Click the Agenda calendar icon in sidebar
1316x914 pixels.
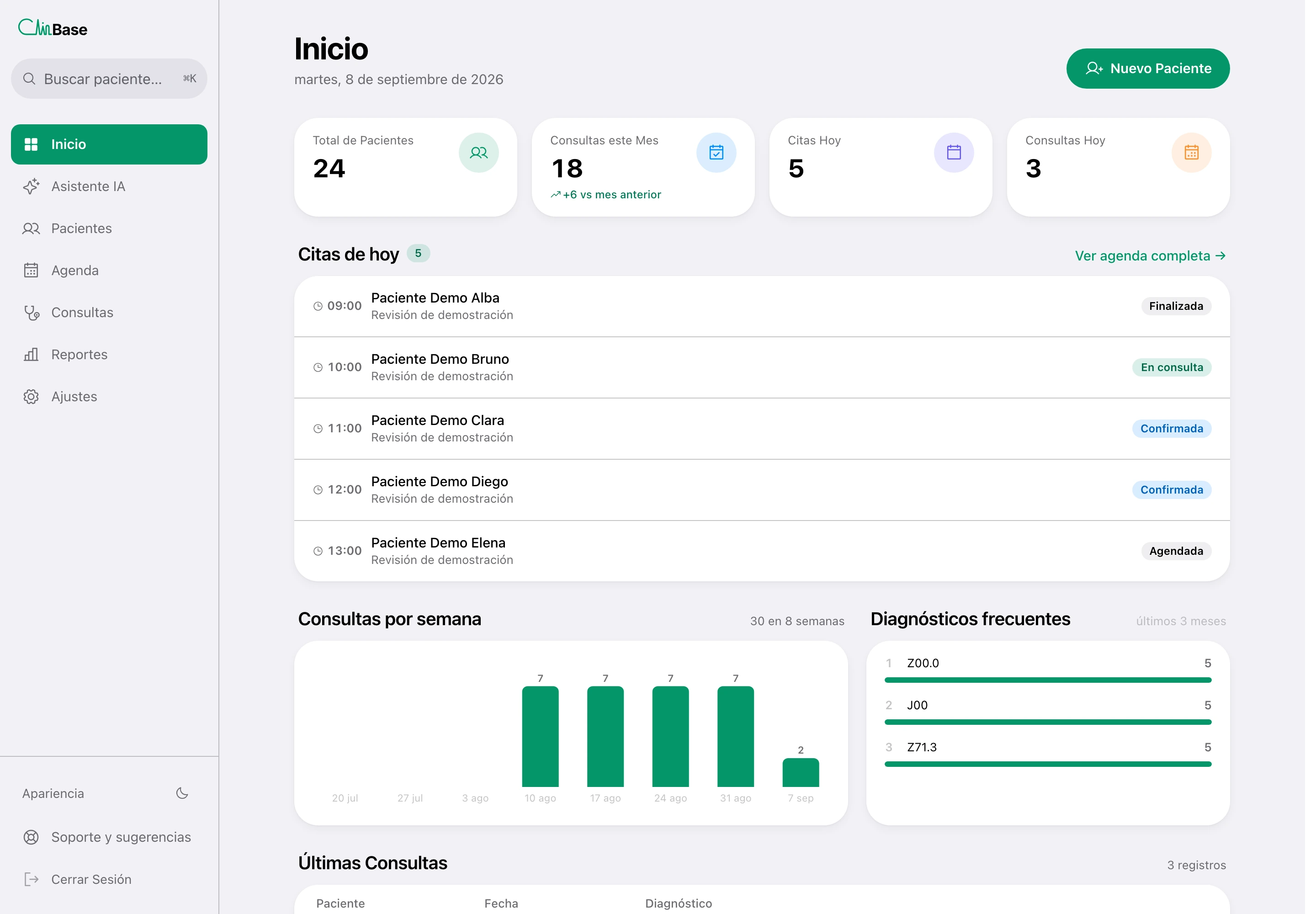pyautogui.click(x=31, y=270)
